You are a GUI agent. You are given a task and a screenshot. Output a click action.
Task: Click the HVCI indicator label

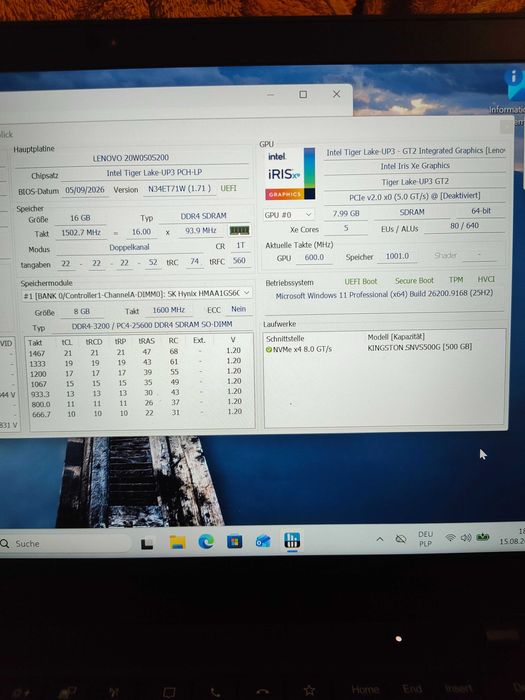pyautogui.click(x=486, y=279)
